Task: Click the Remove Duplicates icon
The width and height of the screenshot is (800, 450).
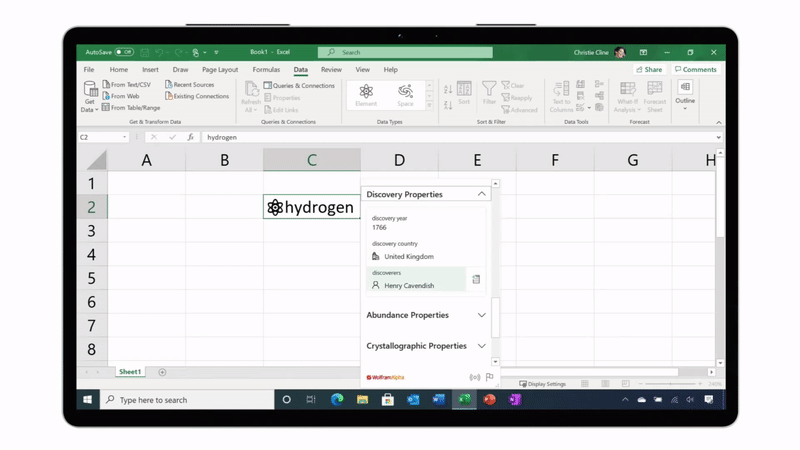Action: point(581,96)
